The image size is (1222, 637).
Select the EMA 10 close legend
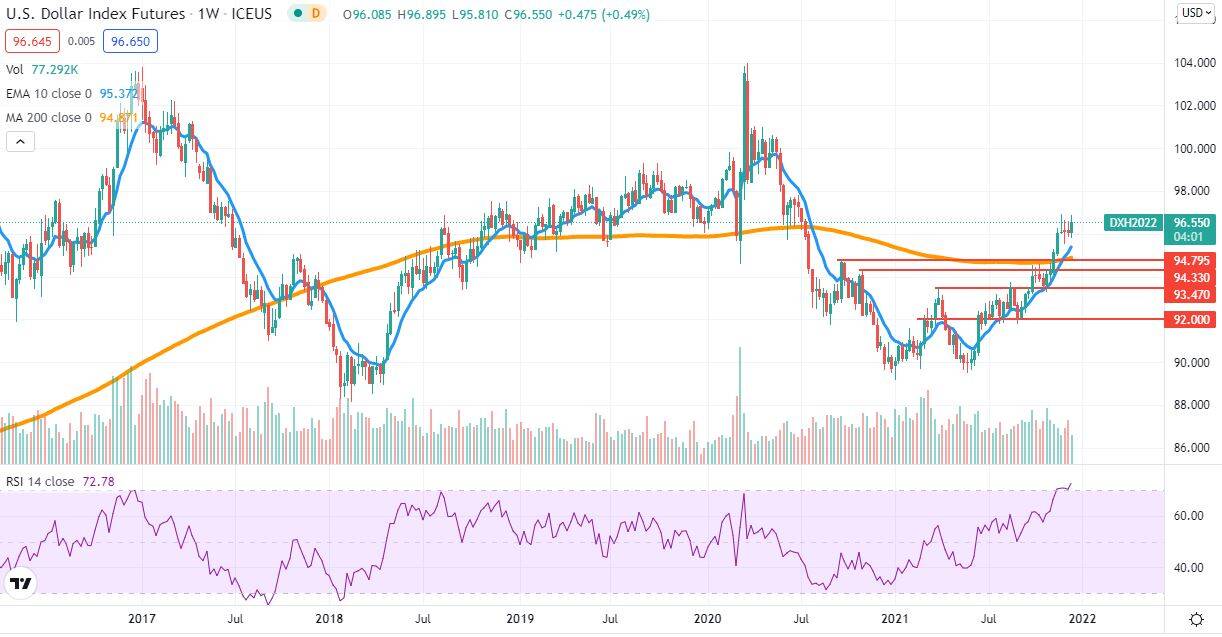point(72,93)
